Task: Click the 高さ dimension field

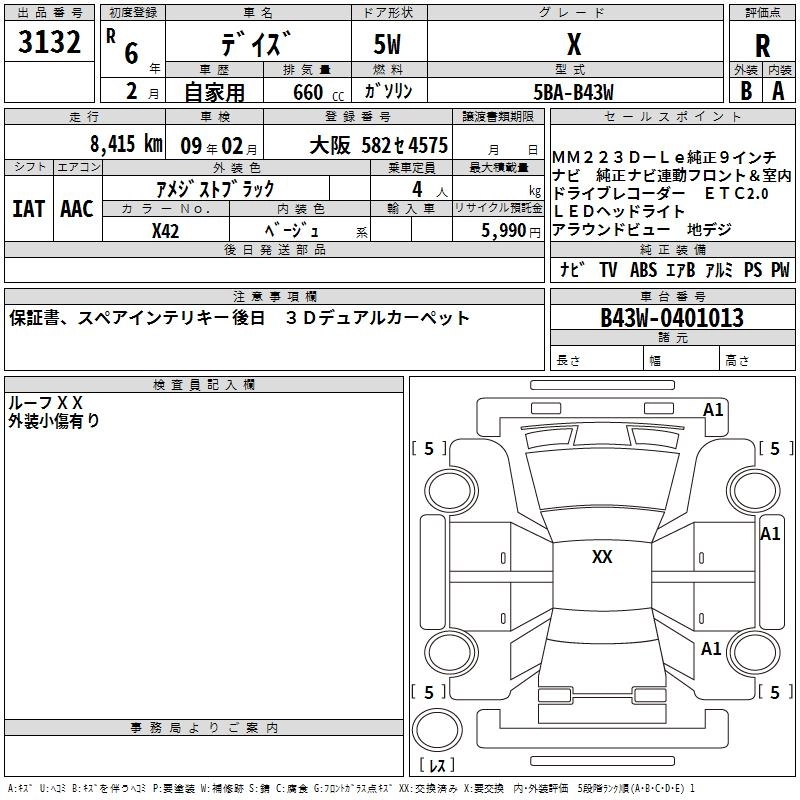Action: 758,360
